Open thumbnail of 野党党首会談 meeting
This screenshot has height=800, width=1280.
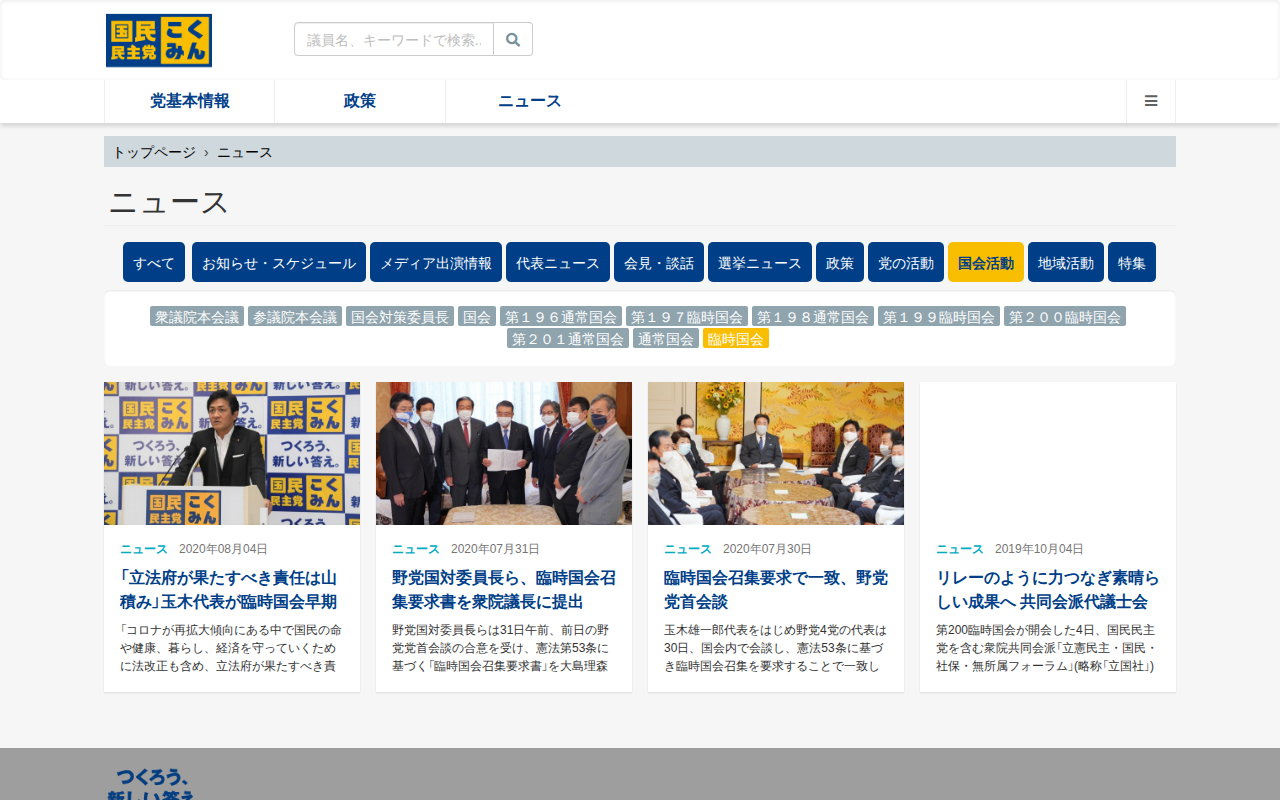point(776,453)
